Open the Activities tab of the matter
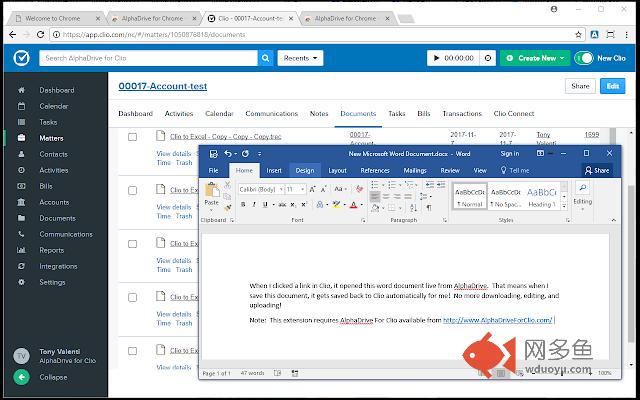This screenshot has height=400, width=640. coord(179,113)
